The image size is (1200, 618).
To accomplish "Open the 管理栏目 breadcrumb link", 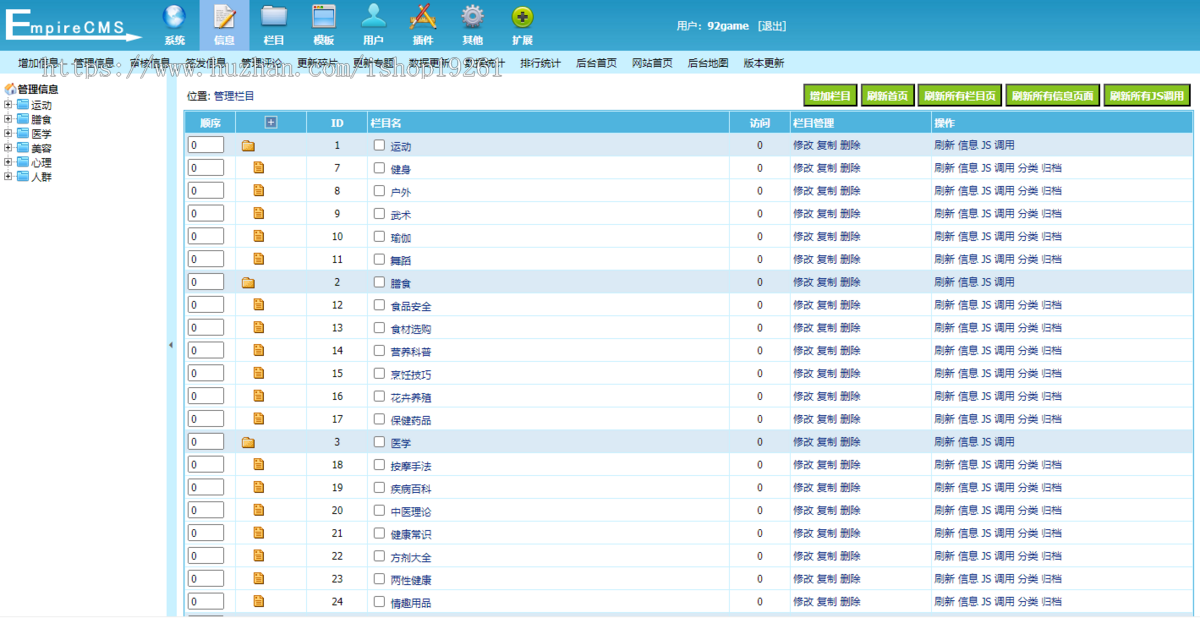I will [234, 96].
